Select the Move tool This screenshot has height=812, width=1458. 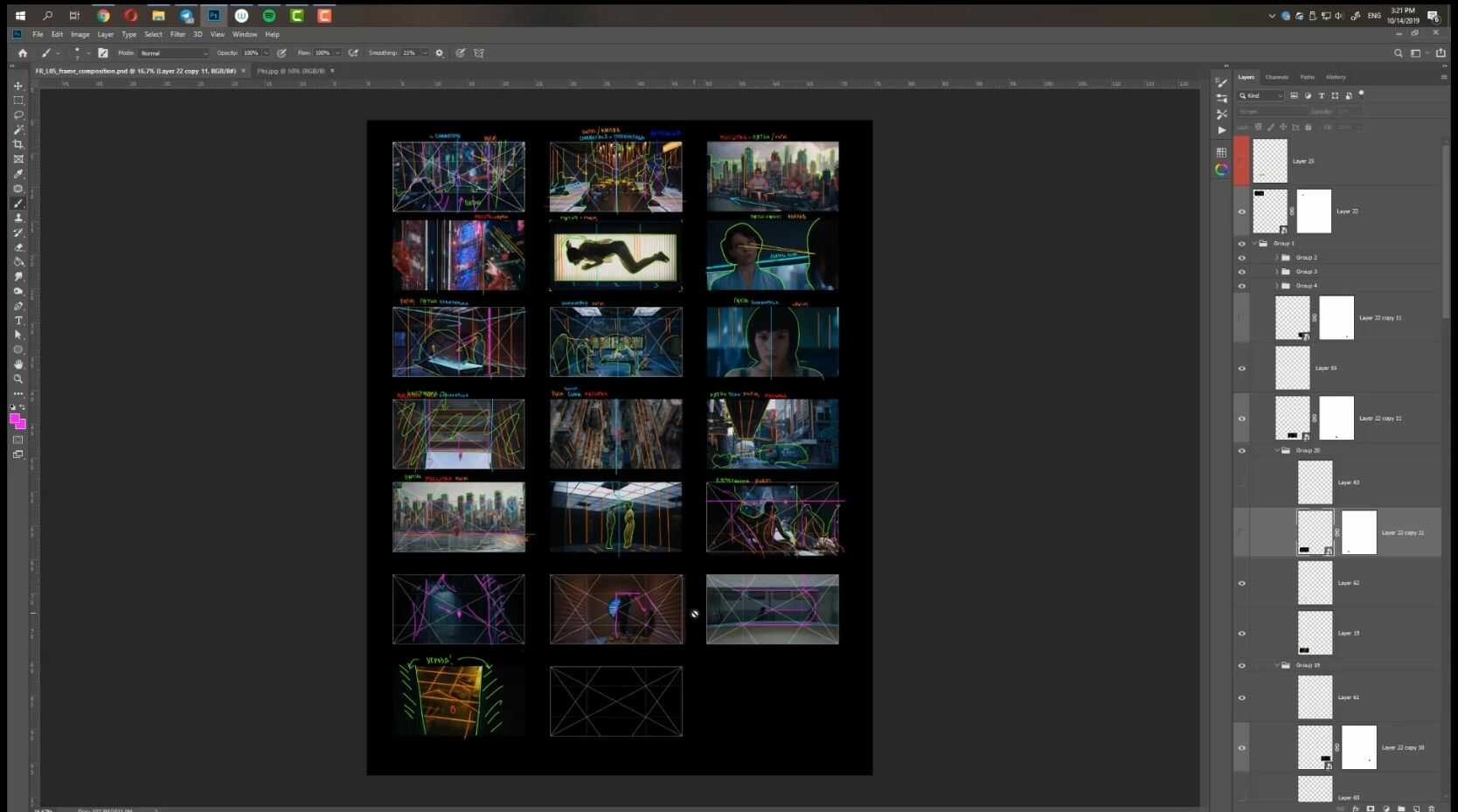(x=17, y=86)
